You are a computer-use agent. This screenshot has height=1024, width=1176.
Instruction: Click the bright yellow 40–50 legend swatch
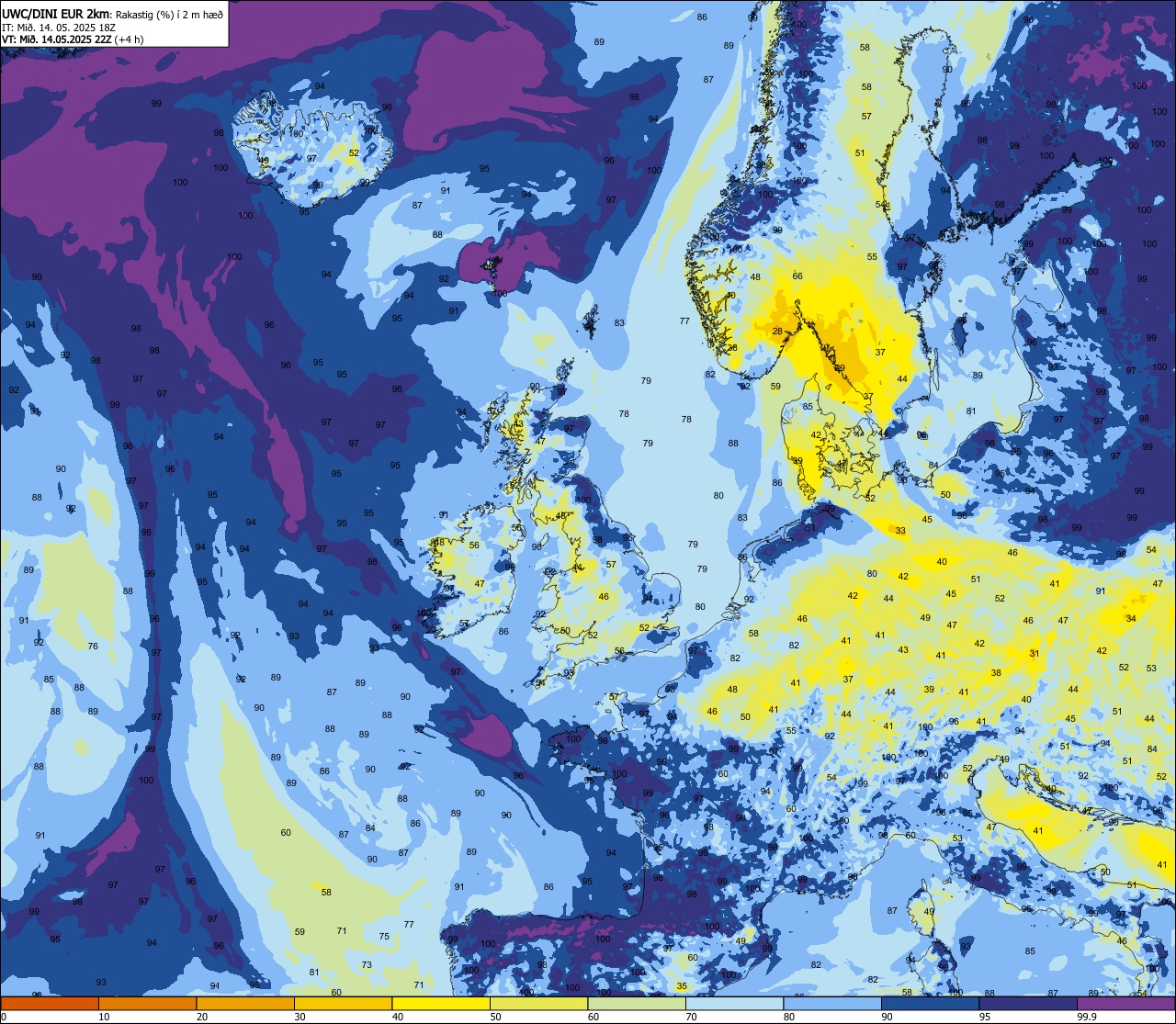click(441, 1003)
